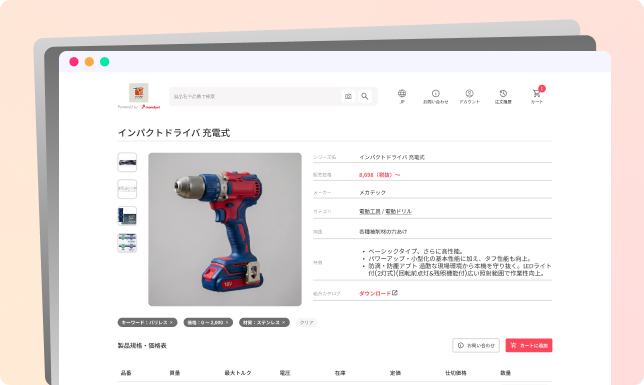
Task: Click the メカテック manufacturer name
Action: point(373,193)
